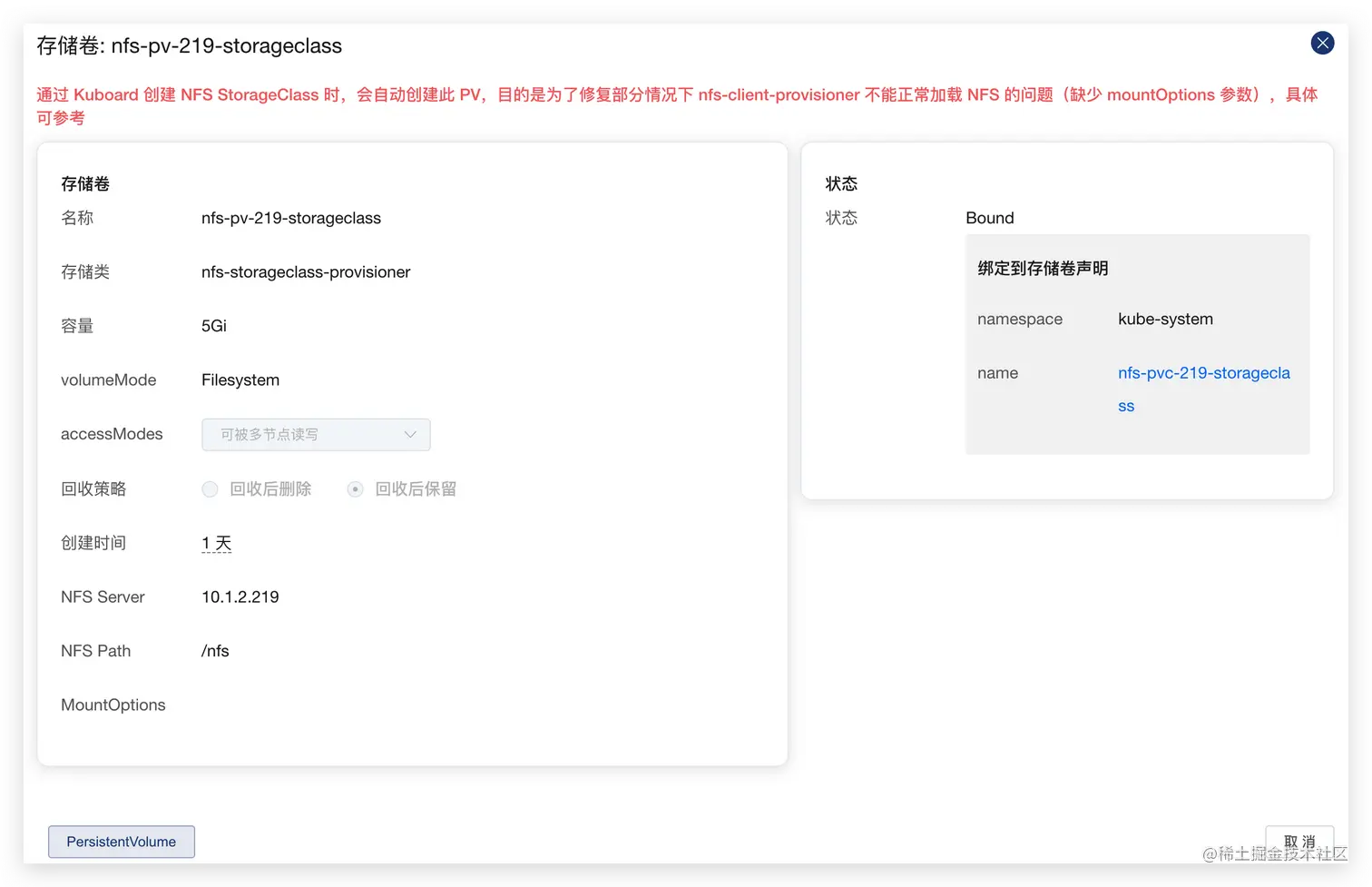Click the NFS Server label
This screenshot has width=1372, height=887.
[103, 597]
